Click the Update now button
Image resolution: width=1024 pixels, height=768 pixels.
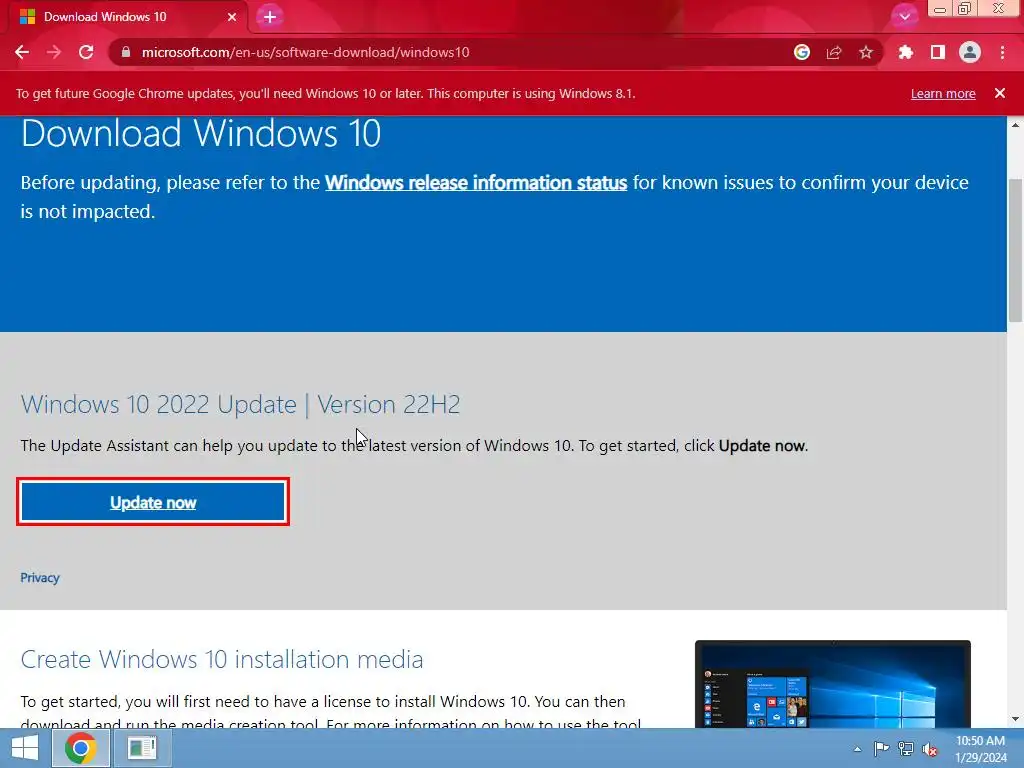coord(153,502)
